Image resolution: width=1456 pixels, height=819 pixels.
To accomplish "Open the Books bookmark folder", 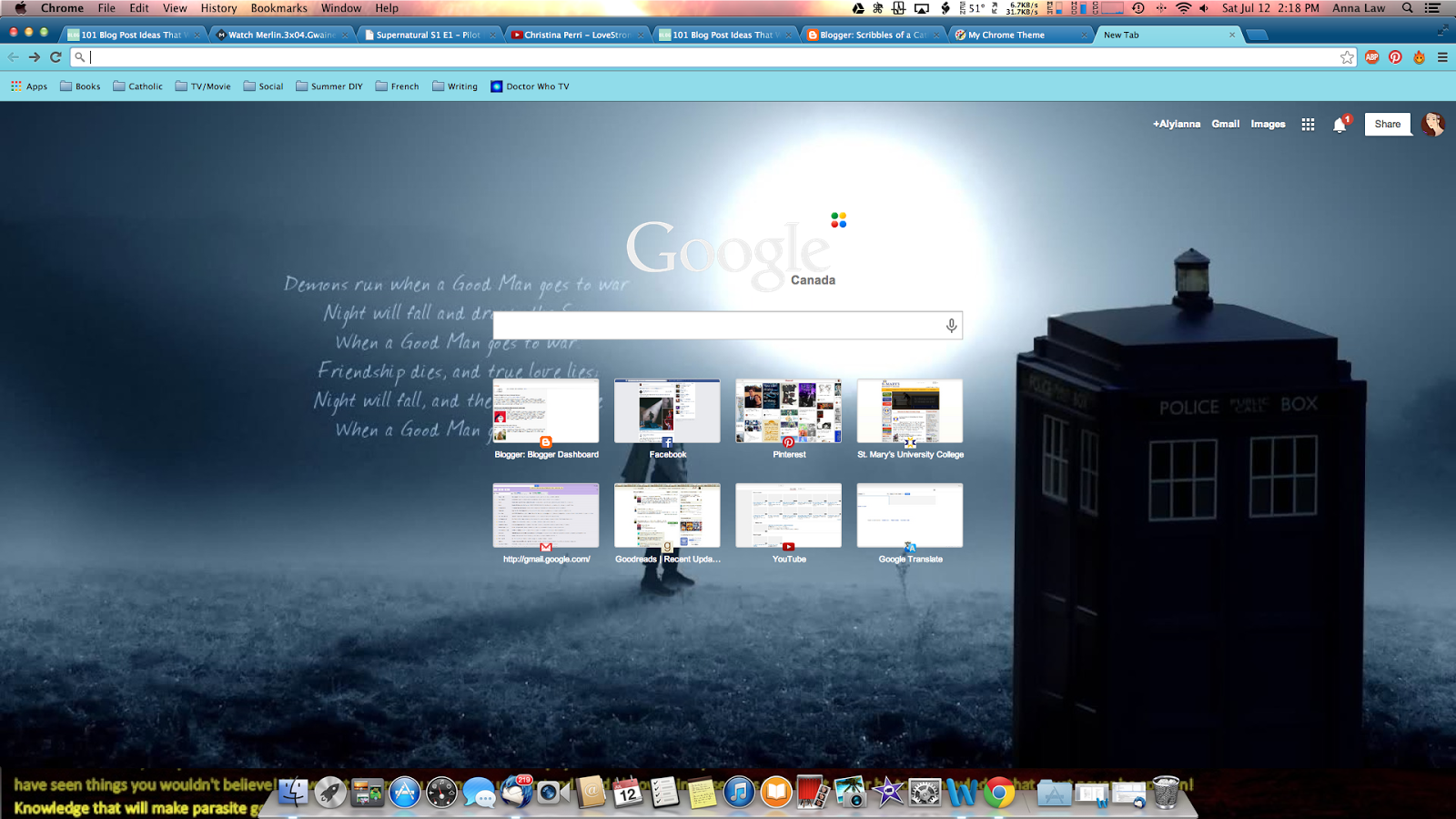I will [x=80, y=86].
